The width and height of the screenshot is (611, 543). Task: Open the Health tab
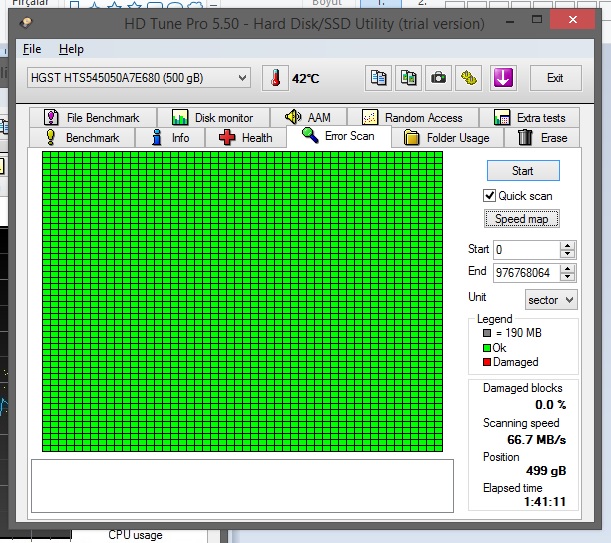tap(246, 138)
